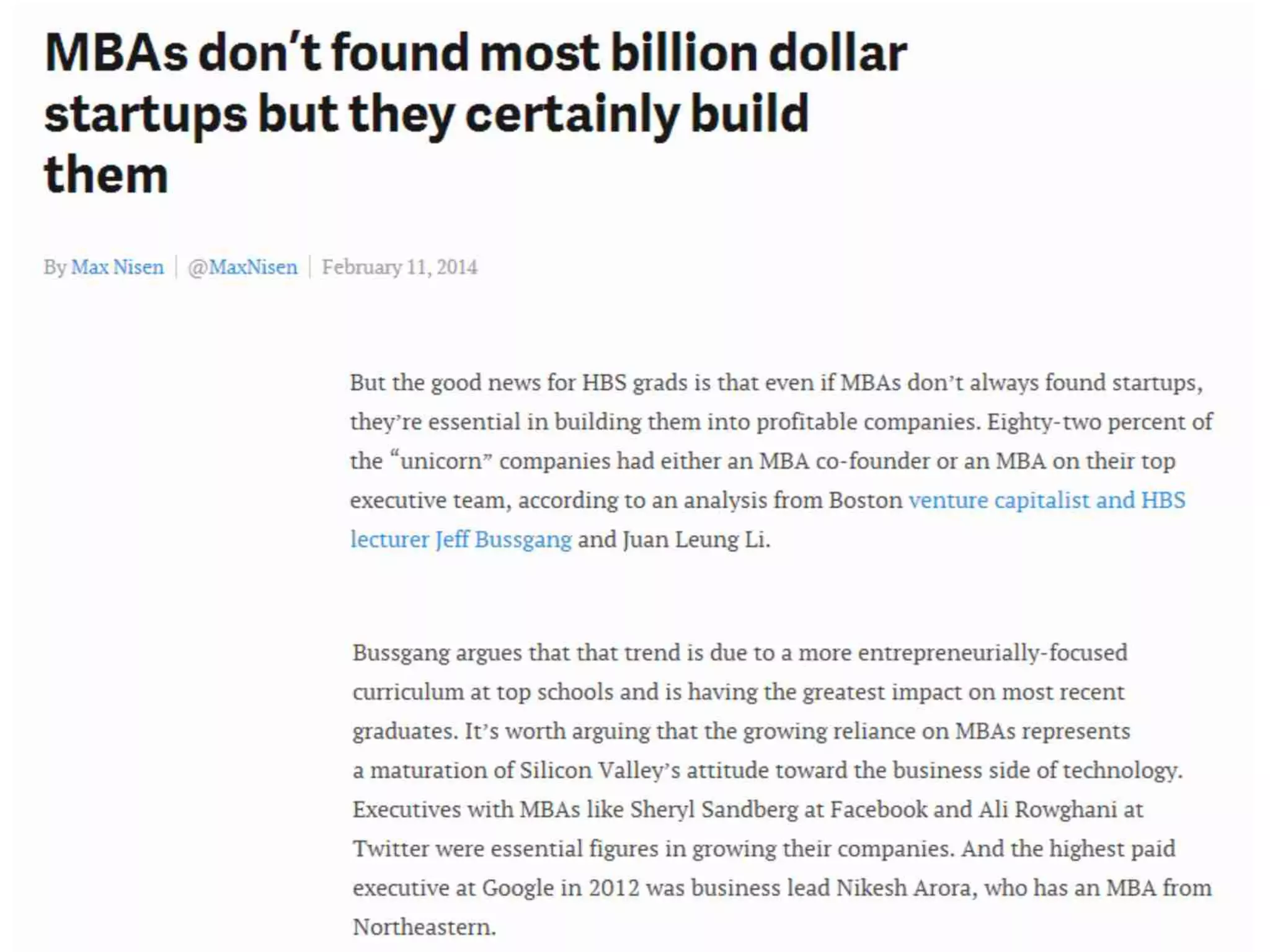Click the link text 'venture capitalist and HBS'
The width and height of the screenshot is (1270, 952).
coord(1047,500)
